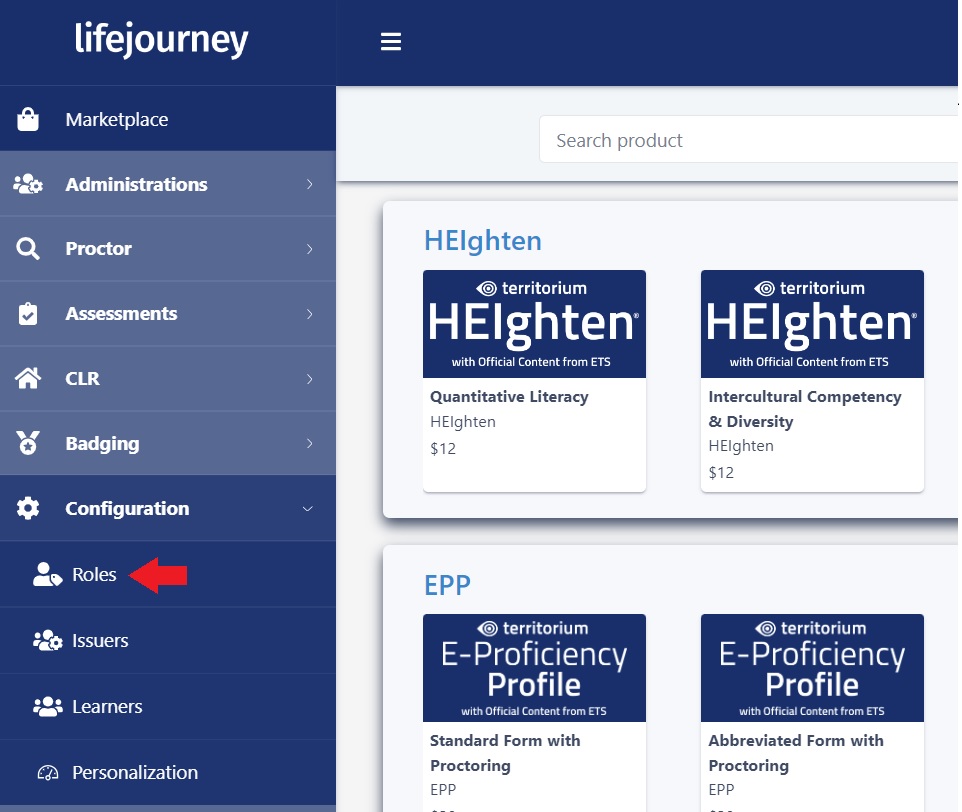
Task: Click the Search product input field
Action: (750, 139)
